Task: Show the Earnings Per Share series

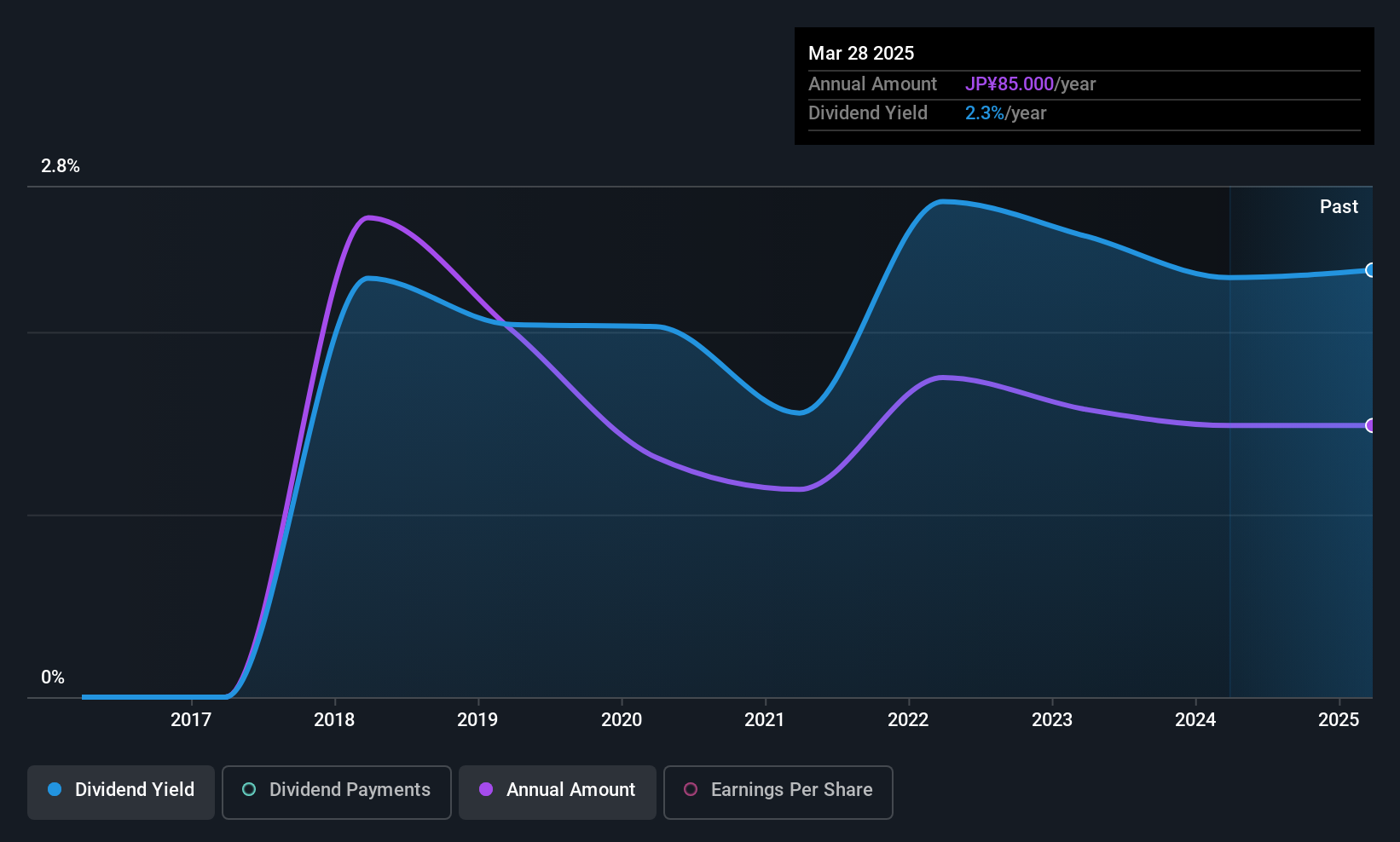Action: (x=778, y=790)
